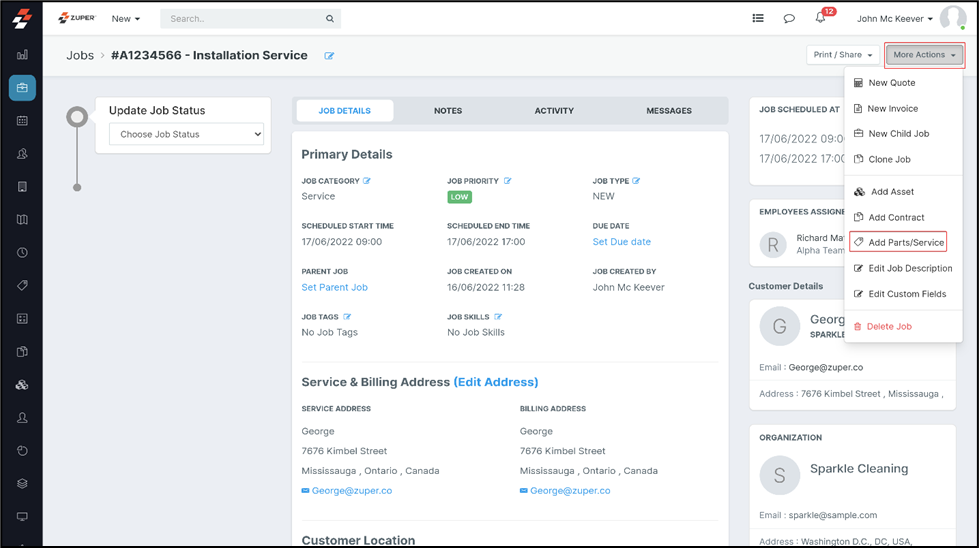
Task: Click edit icon next to Job Category
Action: (367, 181)
